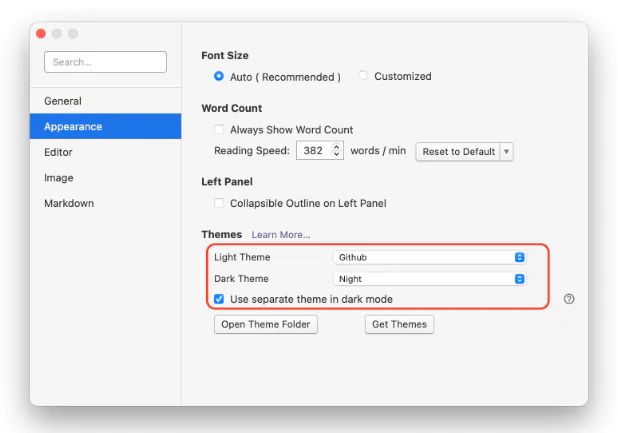
Task: Toggle Collapsible Outline on Left Panel
Action: pyautogui.click(x=219, y=203)
